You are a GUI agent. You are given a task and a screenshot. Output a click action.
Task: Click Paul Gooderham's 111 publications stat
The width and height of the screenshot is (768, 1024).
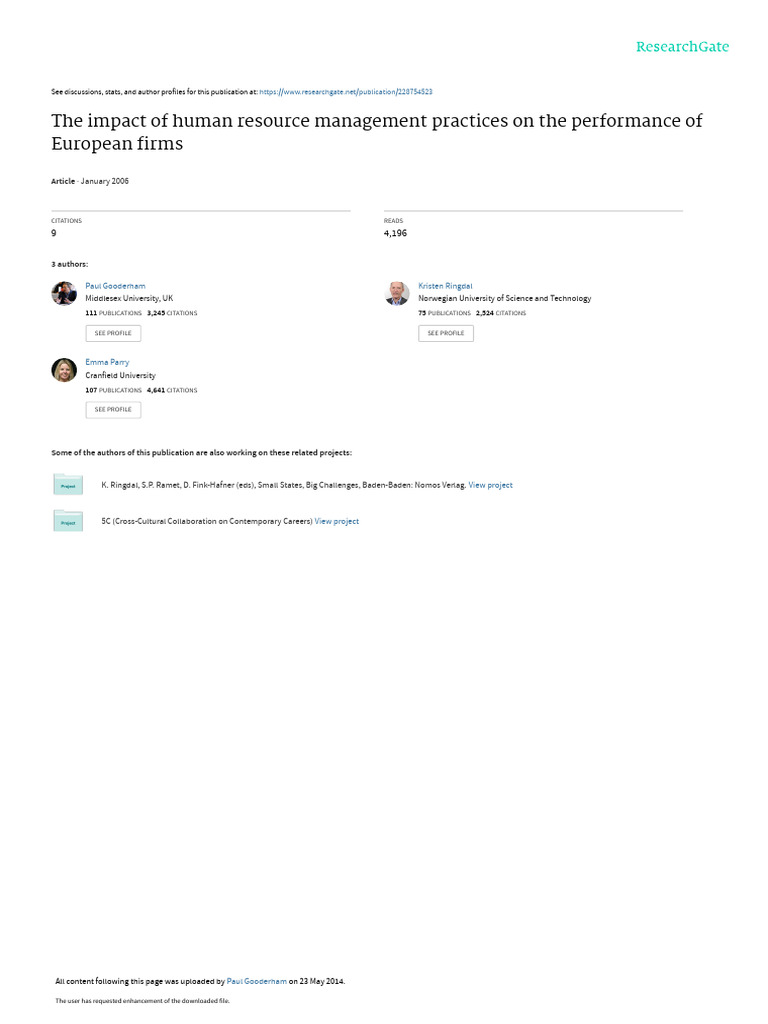pyautogui.click(x=113, y=313)
